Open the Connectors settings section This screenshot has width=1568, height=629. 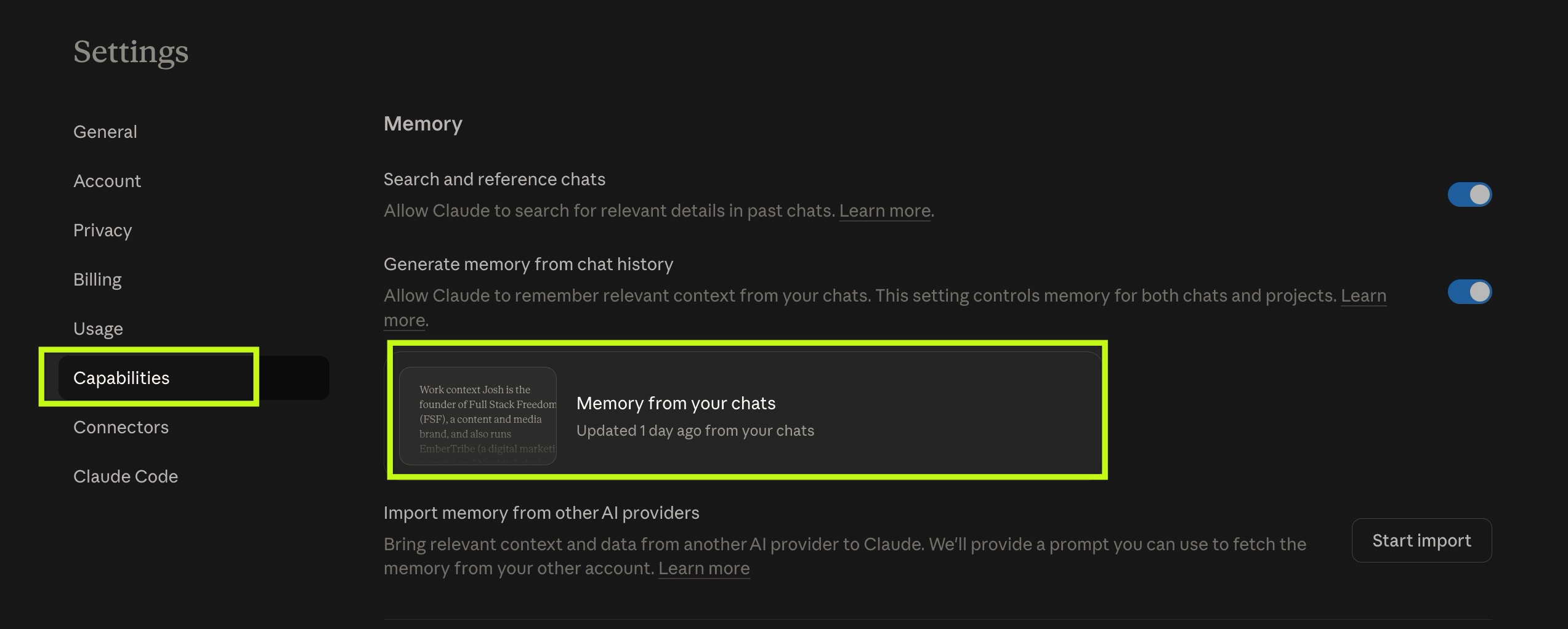click(121, 427)
